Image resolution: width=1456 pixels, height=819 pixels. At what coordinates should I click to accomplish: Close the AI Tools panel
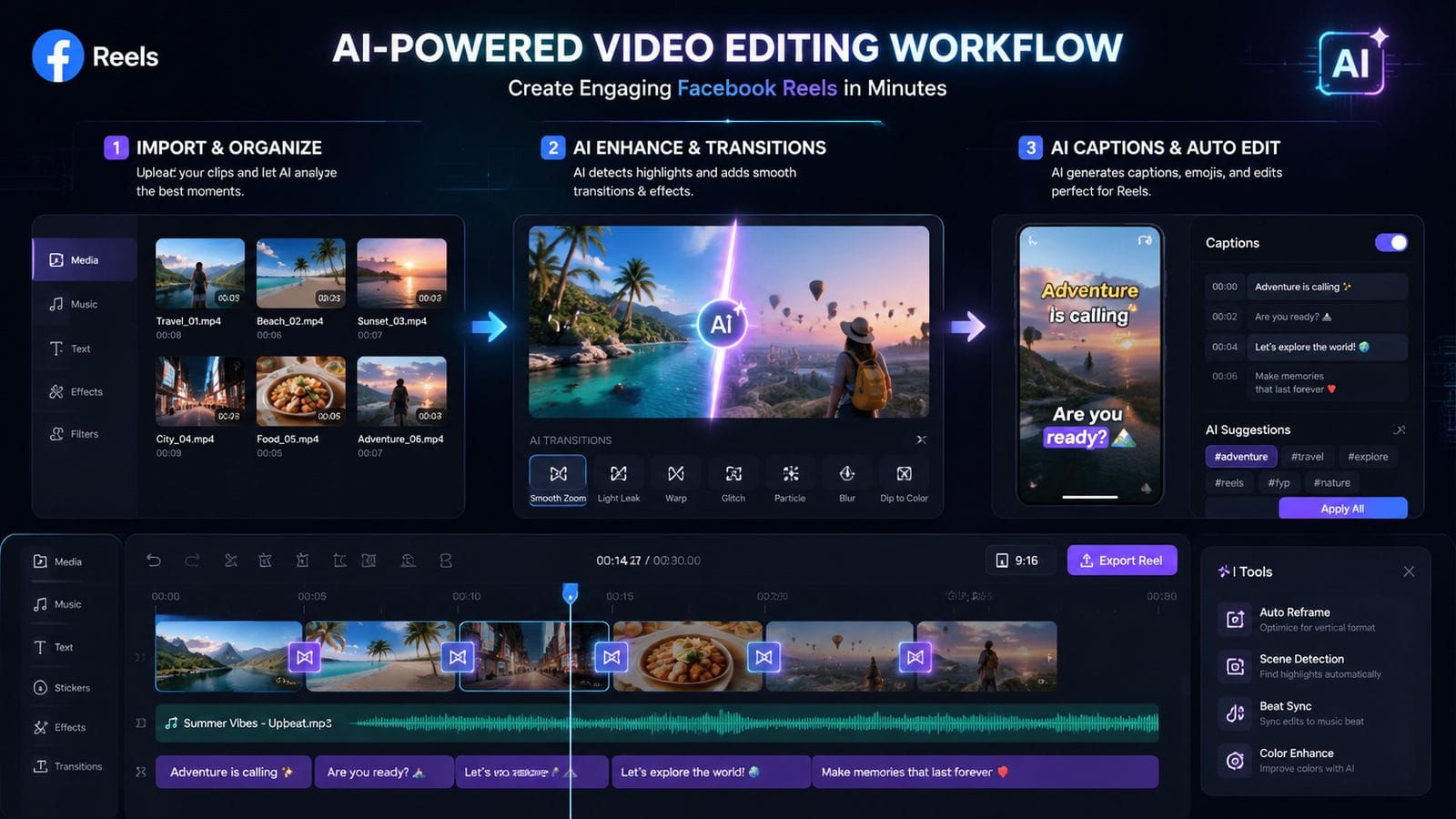click(1409, 571)
